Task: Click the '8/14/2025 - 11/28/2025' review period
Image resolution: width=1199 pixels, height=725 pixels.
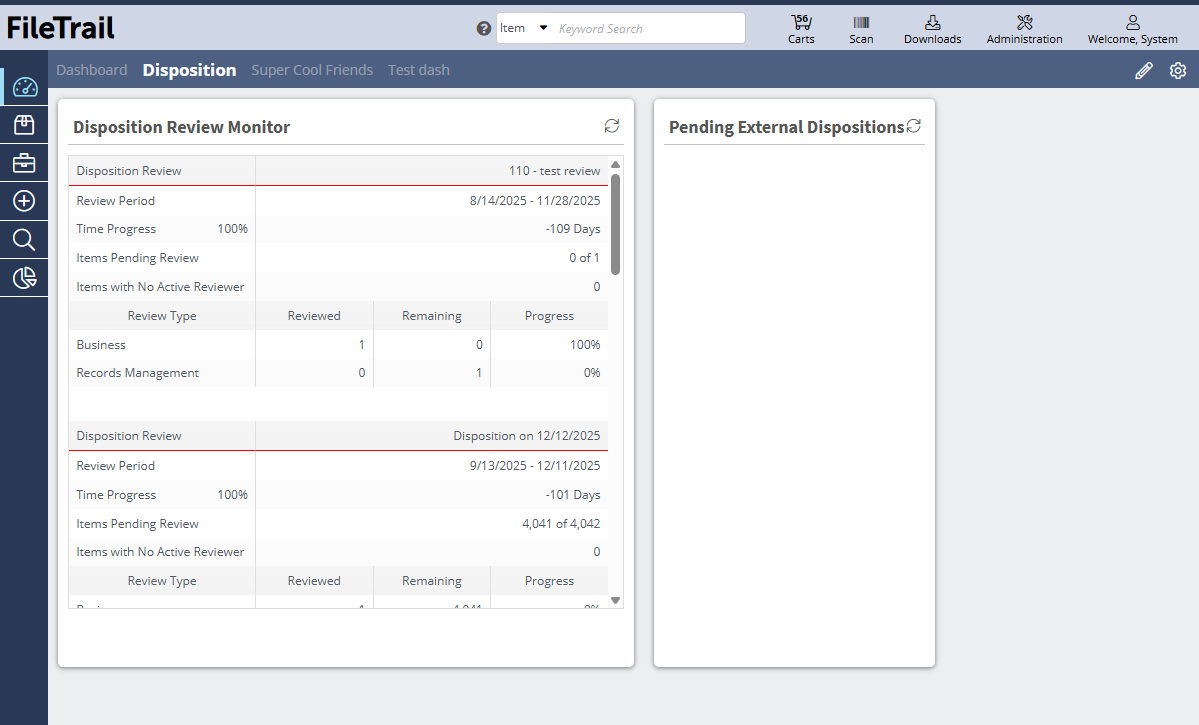Action: [535, 200]
